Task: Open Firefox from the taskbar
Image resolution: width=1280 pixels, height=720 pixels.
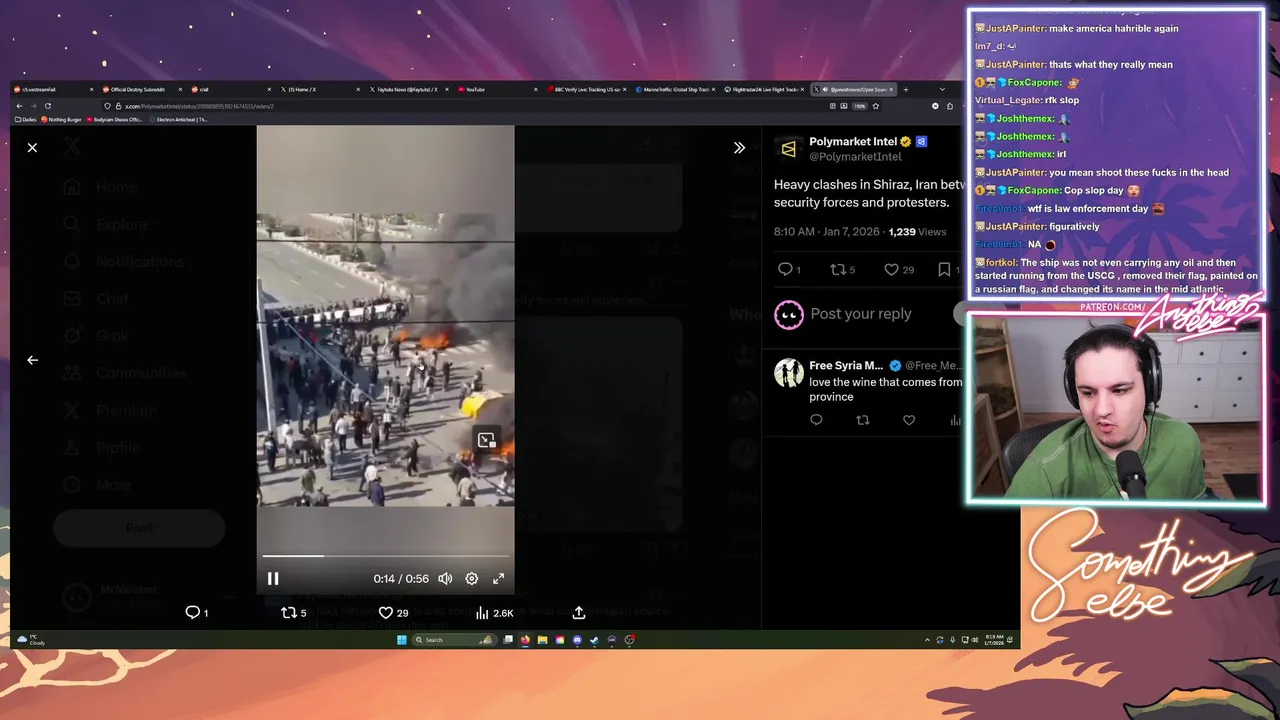Action: [x=525, y=640]
